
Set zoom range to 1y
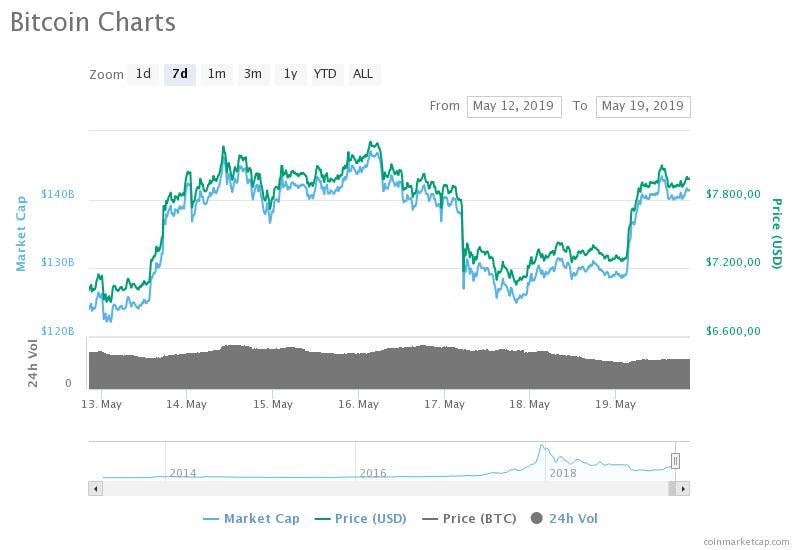(x=290, y=74)
